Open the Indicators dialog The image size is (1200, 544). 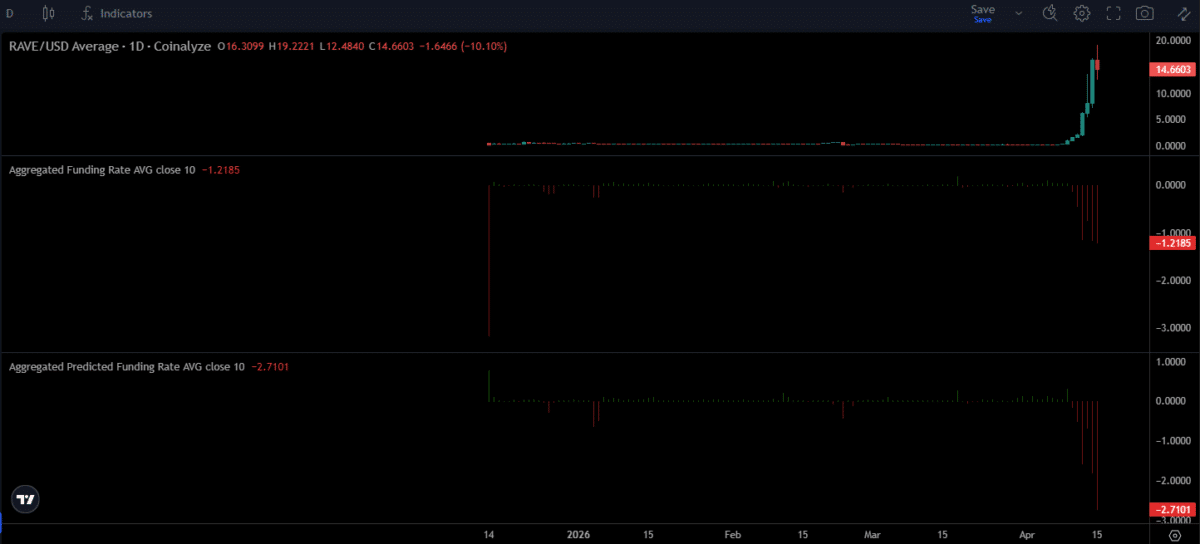point(116,14)
